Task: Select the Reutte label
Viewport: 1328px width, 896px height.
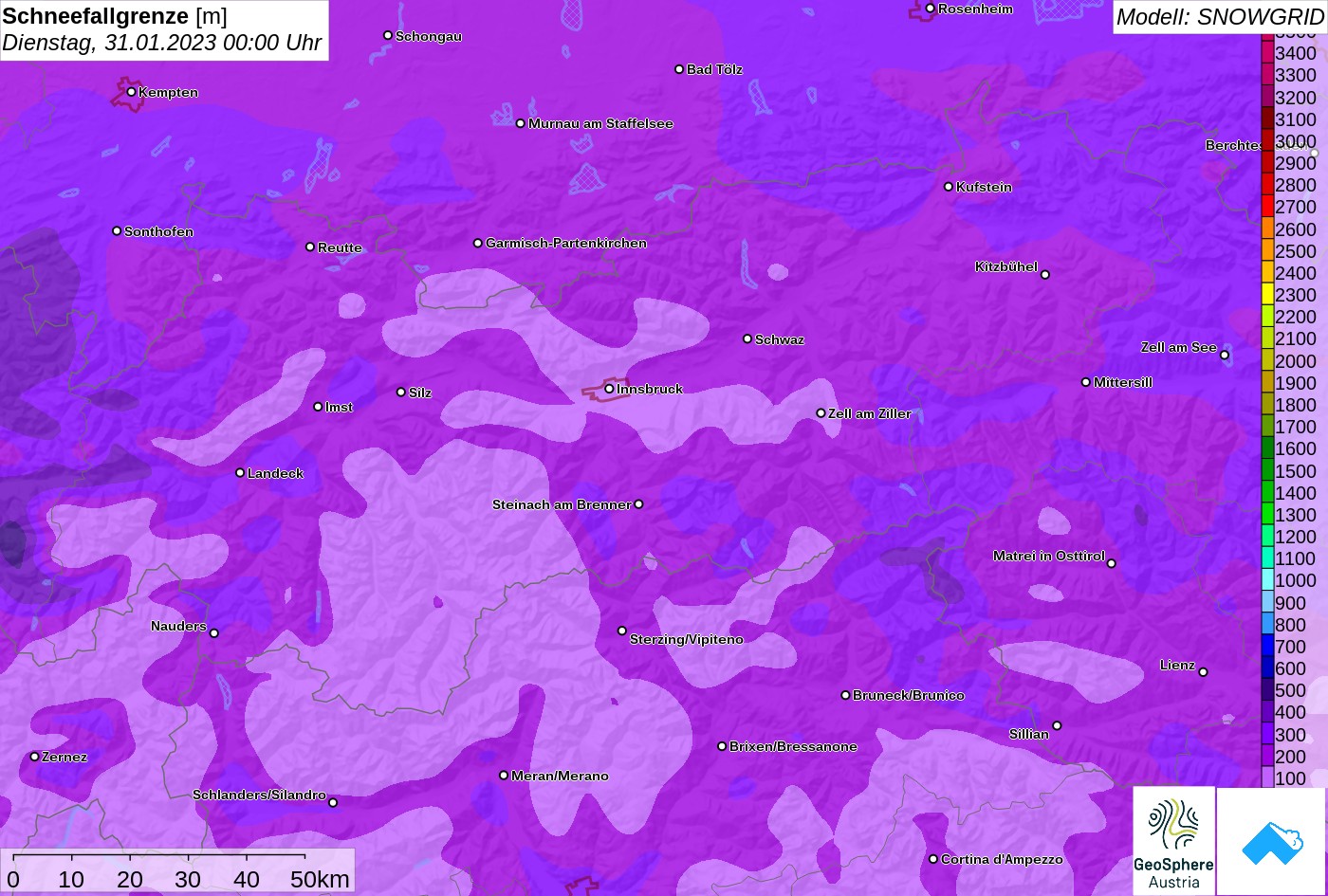Action: (x=340, y=247)
